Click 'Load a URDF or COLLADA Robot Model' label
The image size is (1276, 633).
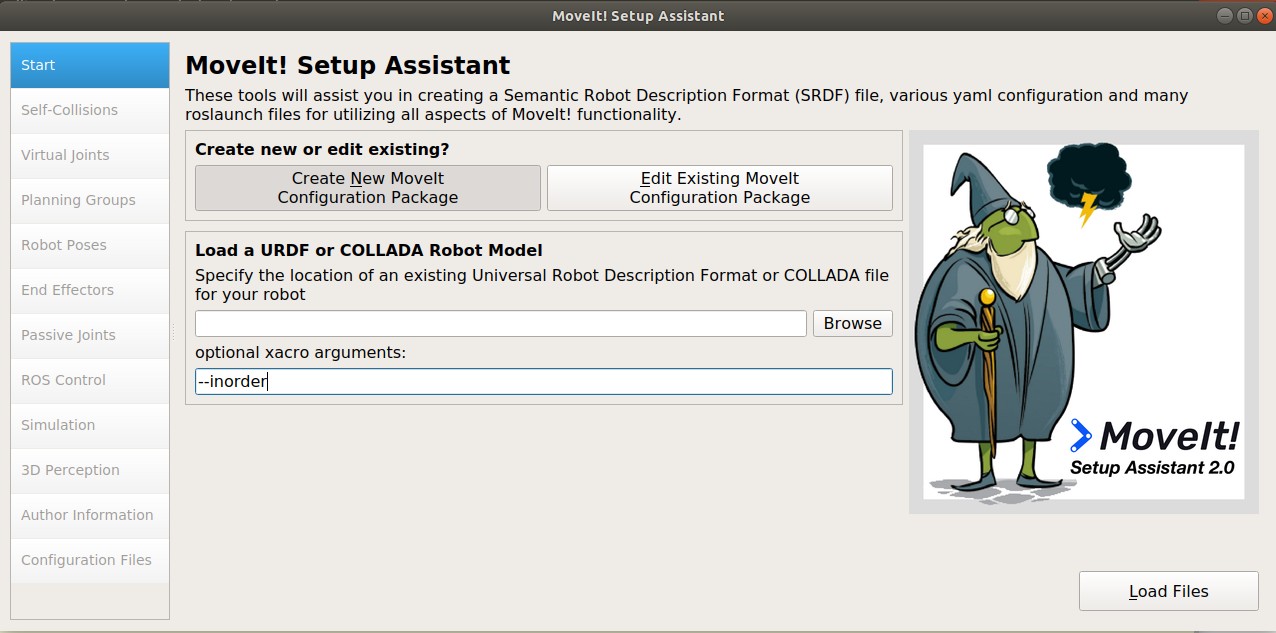coord(369,250)
